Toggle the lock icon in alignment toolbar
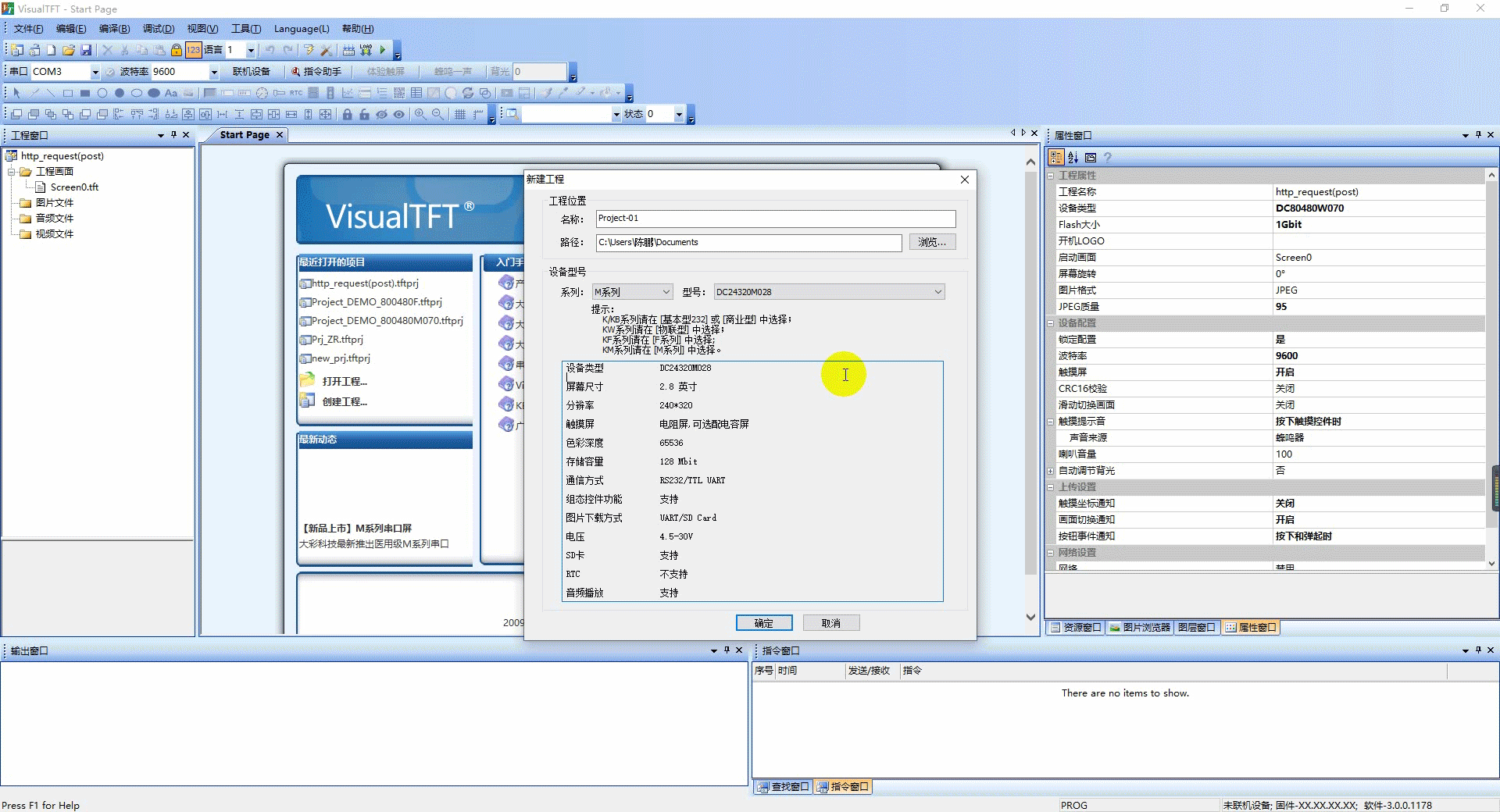The width and height of the screenshot is (1500, 812). 347,114
